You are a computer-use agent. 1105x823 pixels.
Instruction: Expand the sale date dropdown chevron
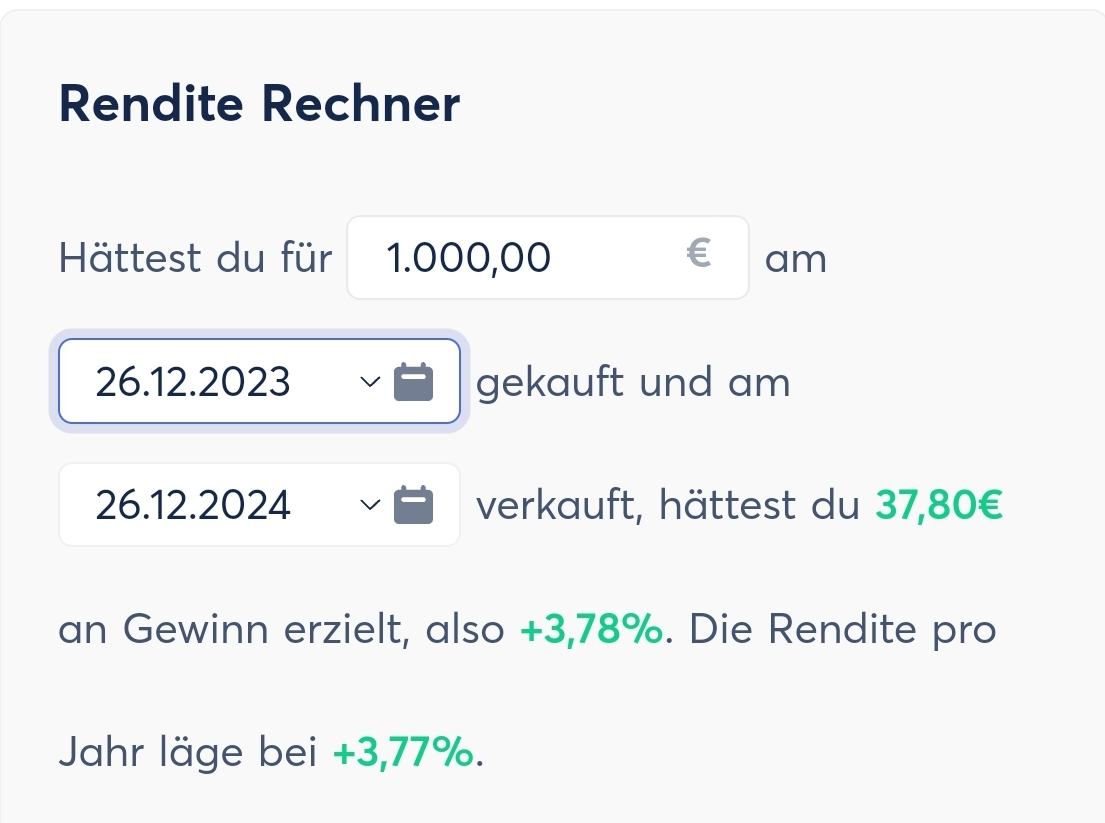[x=370, y=505]
